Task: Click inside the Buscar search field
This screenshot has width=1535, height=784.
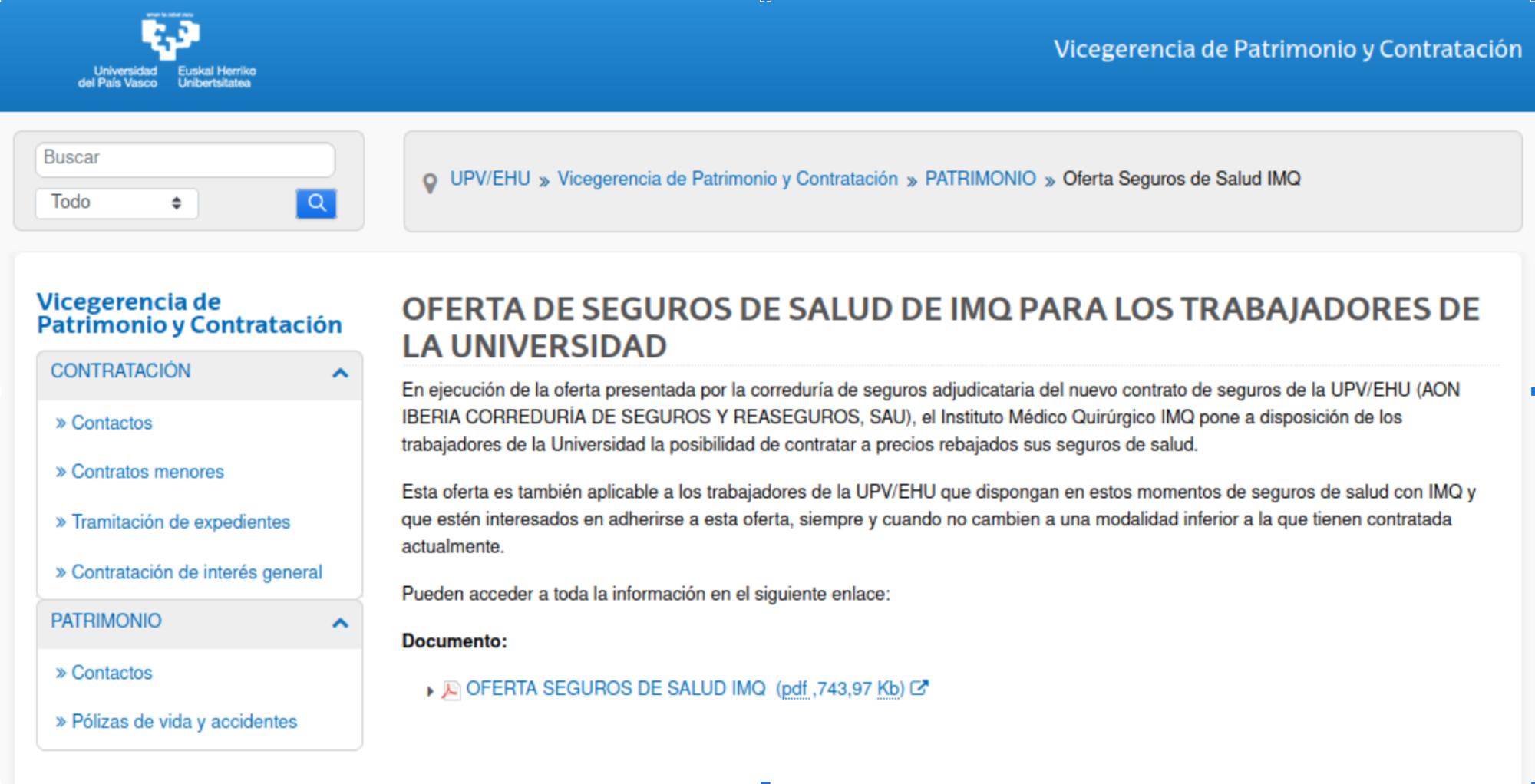Action: pyautogui.click(x=184, y=160)
